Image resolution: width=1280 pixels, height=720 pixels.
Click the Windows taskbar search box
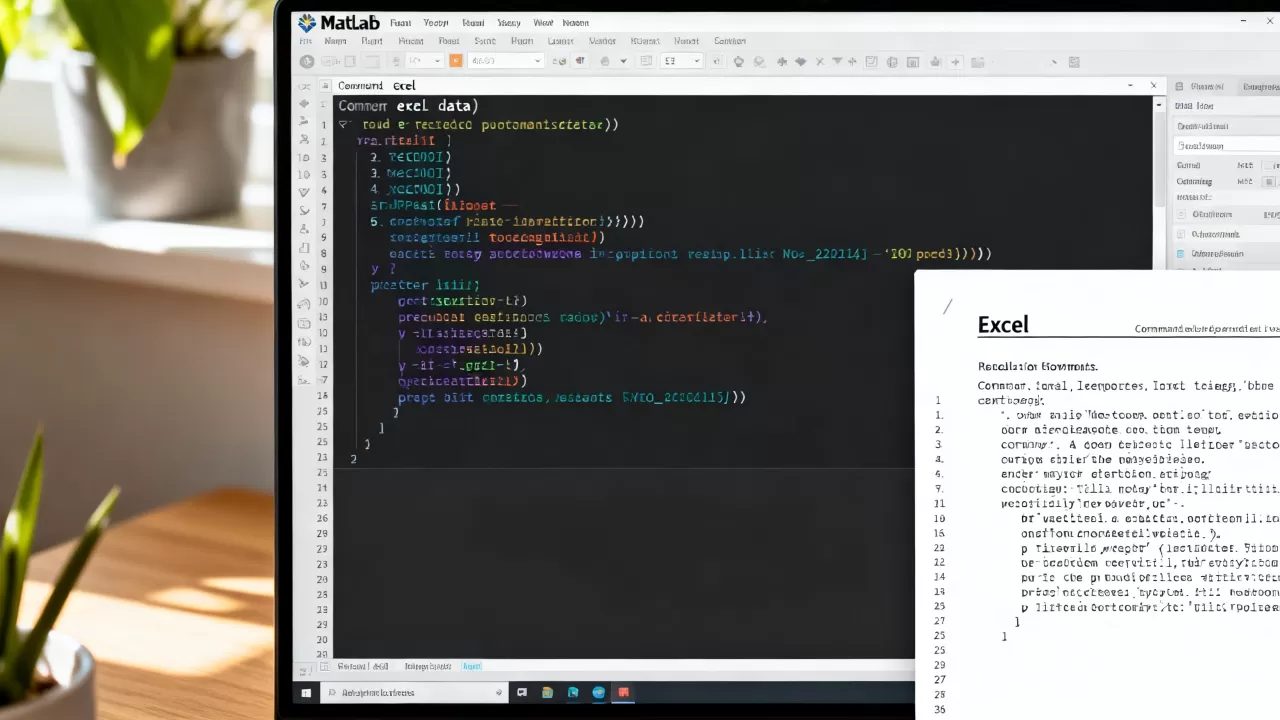pos(415,692)
